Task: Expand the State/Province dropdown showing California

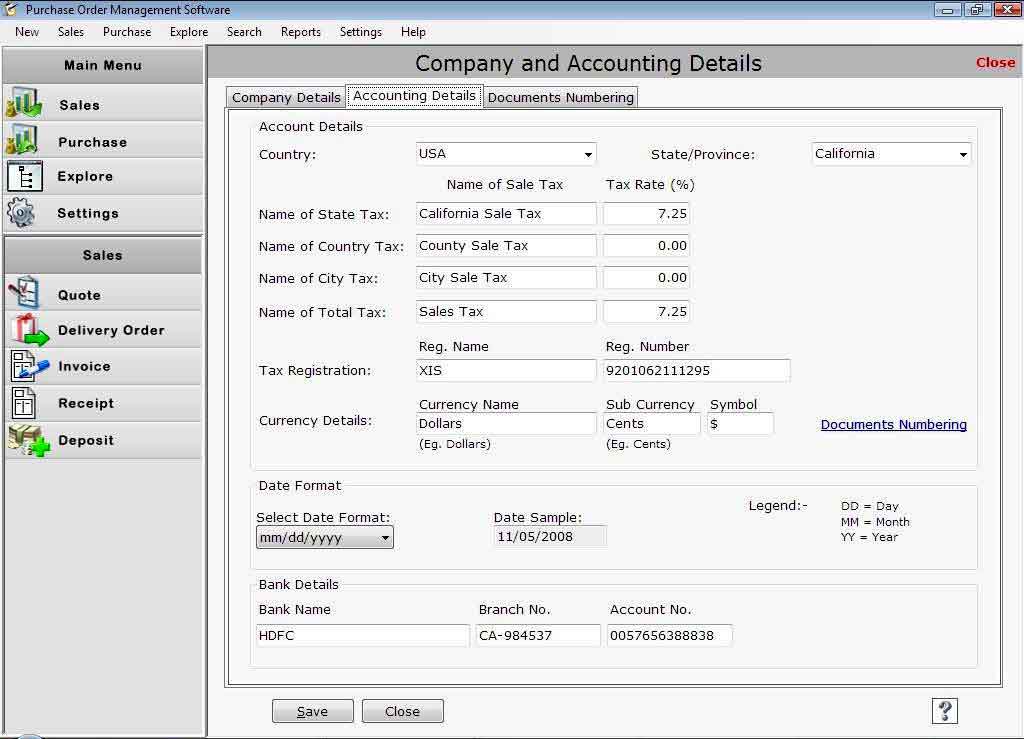Action: click(891, 153)
